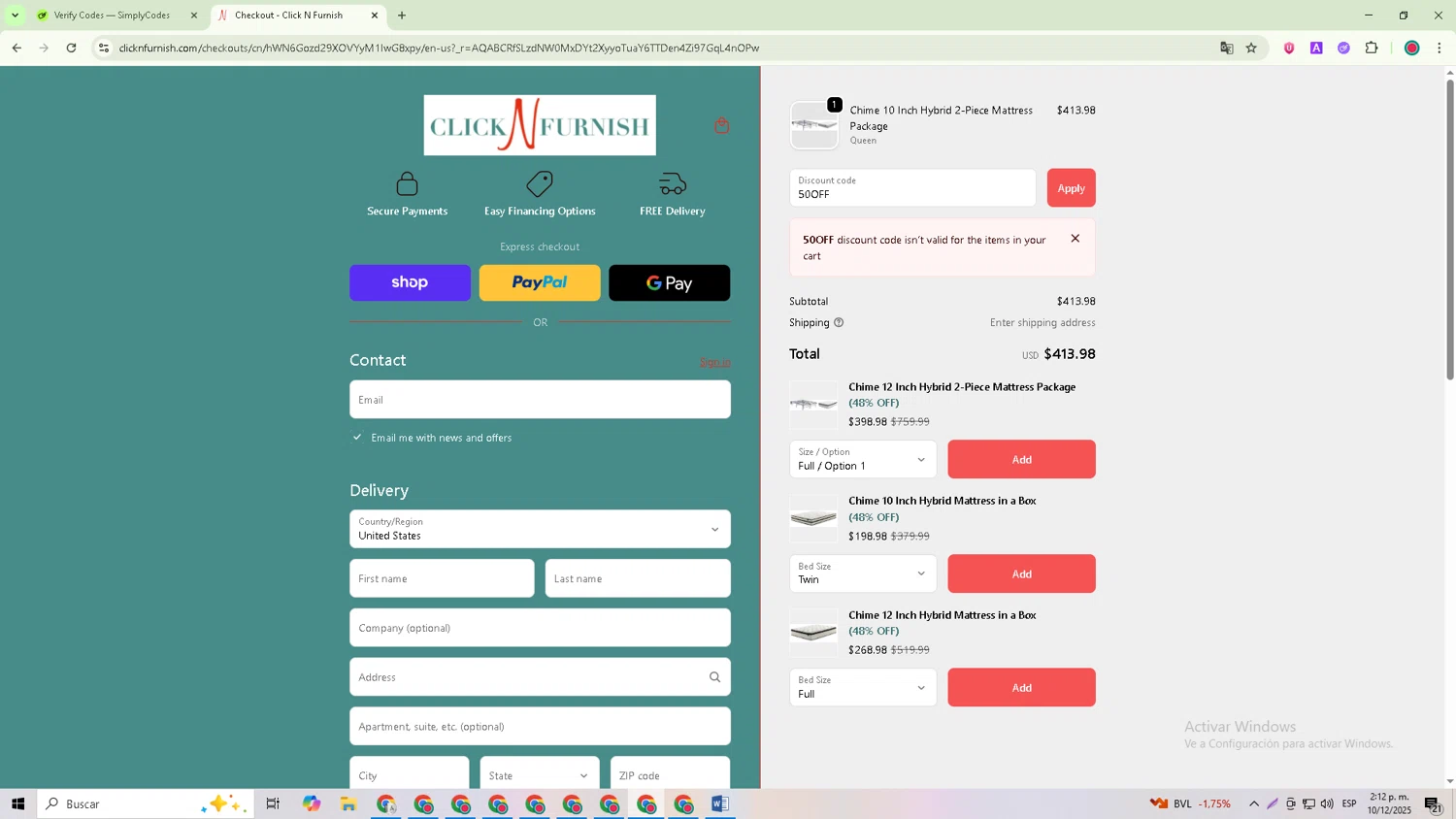Open the taskbar clock showing 2:12 p. m.
The image size is (1456, 819).
[x=1389, y=803]
